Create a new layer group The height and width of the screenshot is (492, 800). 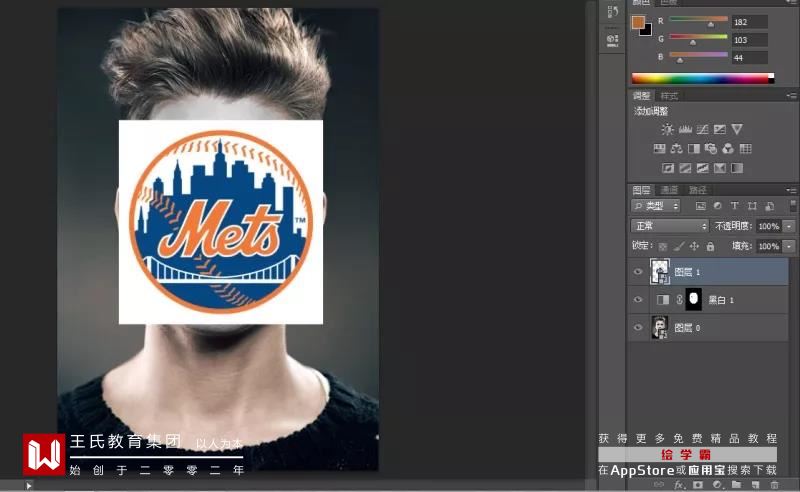(736, 485)
